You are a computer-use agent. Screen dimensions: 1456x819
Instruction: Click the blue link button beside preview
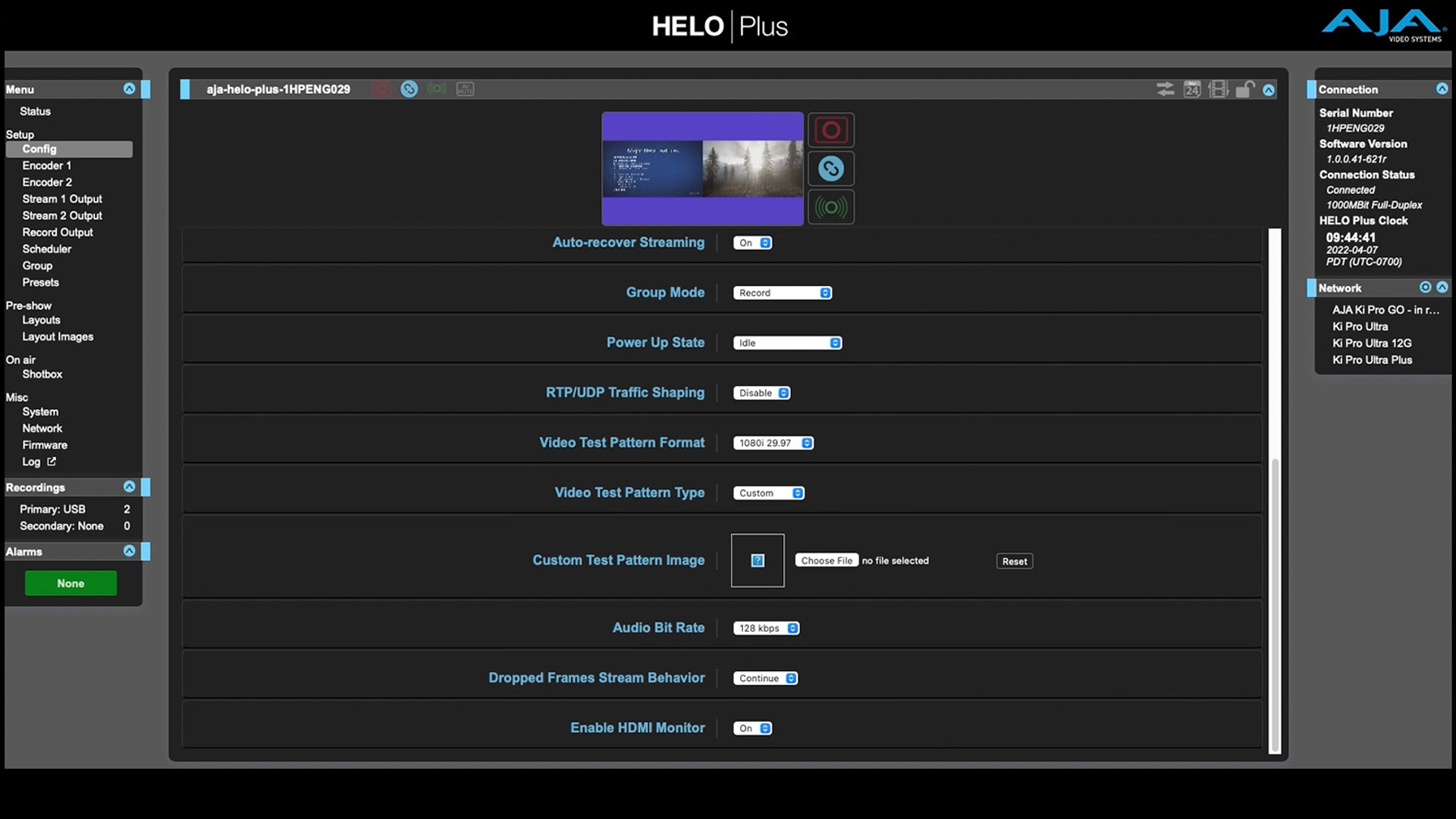(x=830, y=168)
